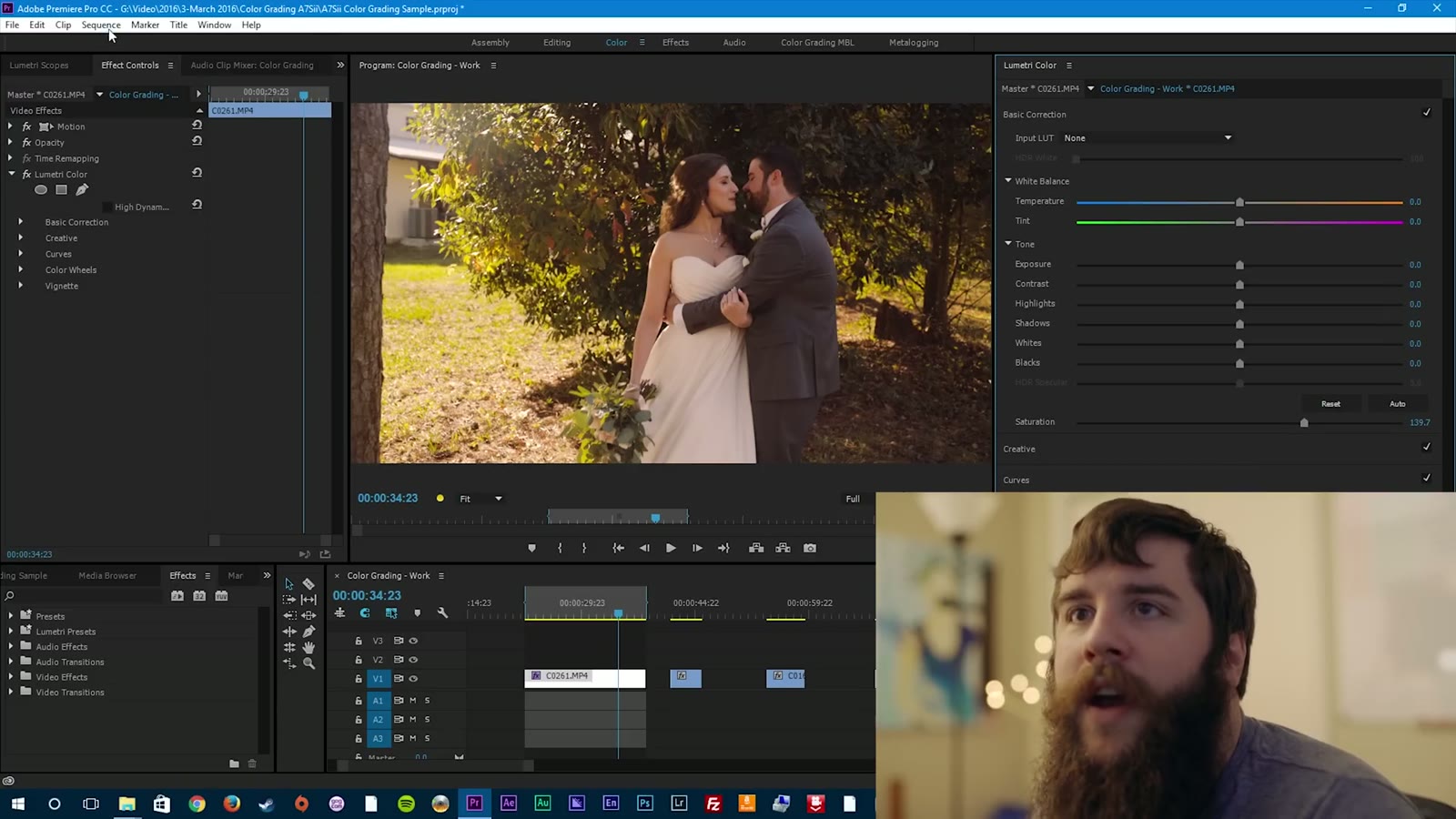Mute audio track A1
The height and width of the screenshot is (819, 1456).
click(x=412, y=701)
